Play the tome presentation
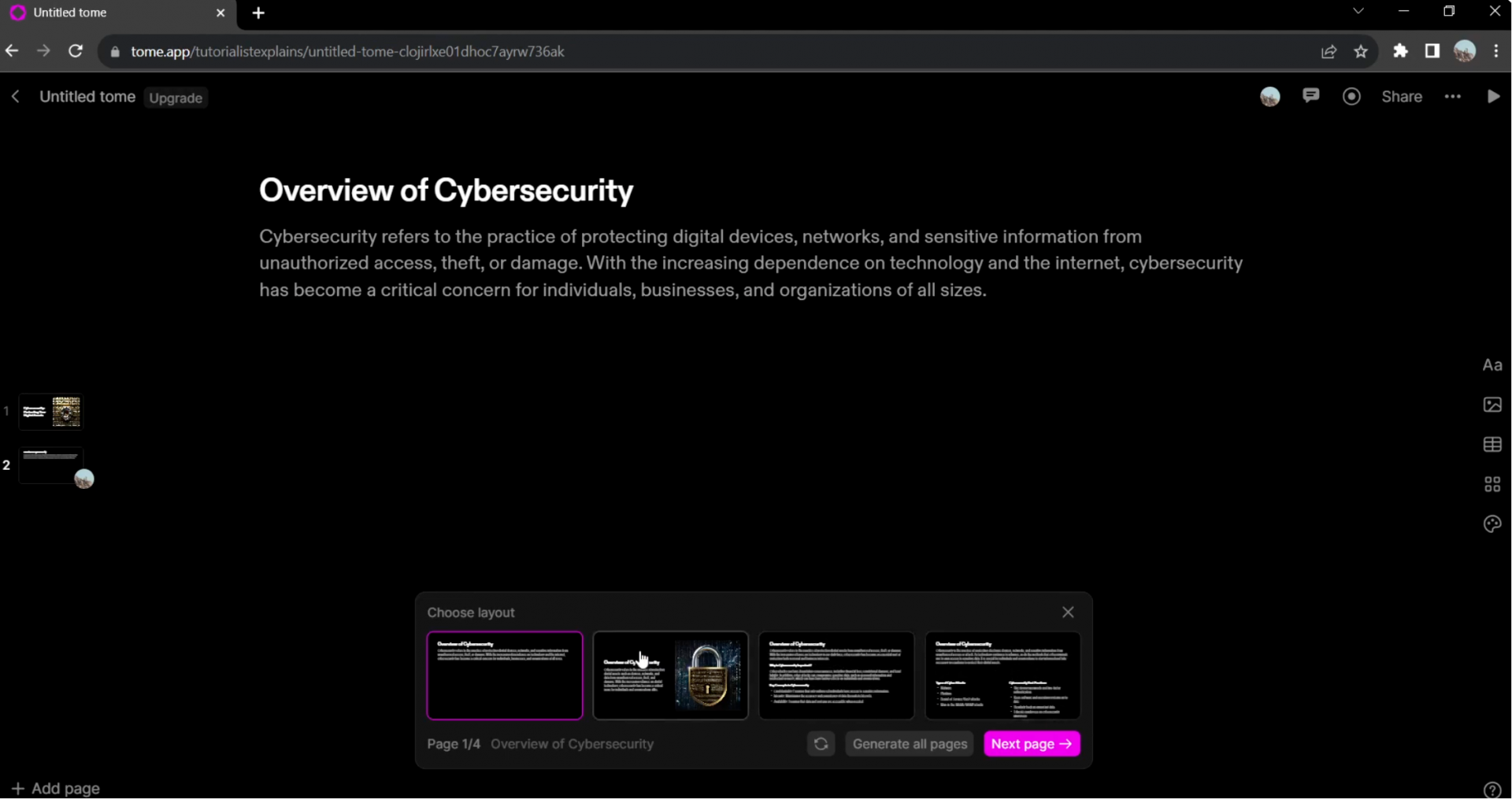The height and width of the screenshot is (799, 1512). (x=1493, y=97)
